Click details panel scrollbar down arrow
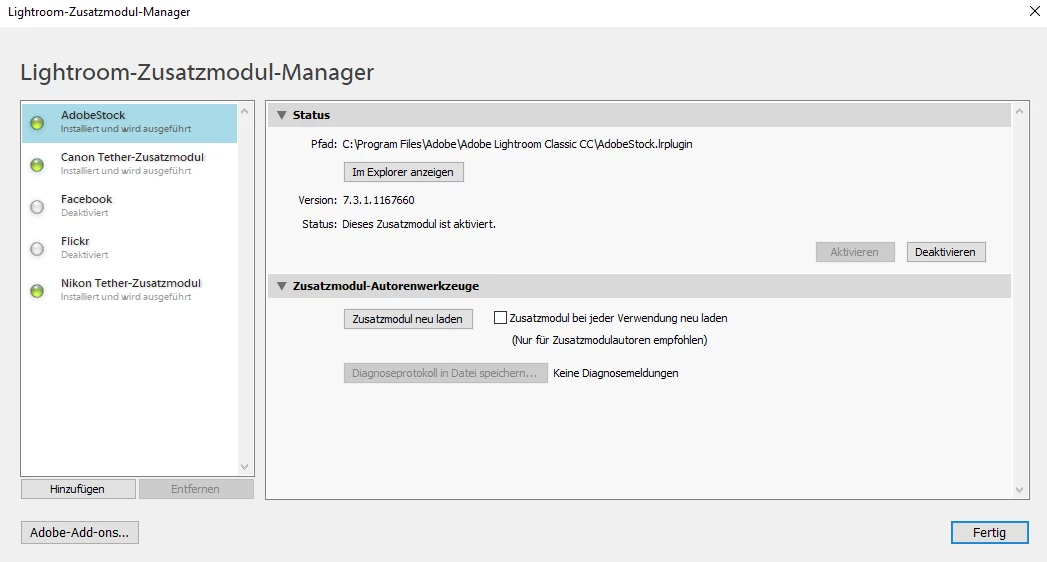The width and height of the screenshot is (1047, 562). tap(1019, 490)
